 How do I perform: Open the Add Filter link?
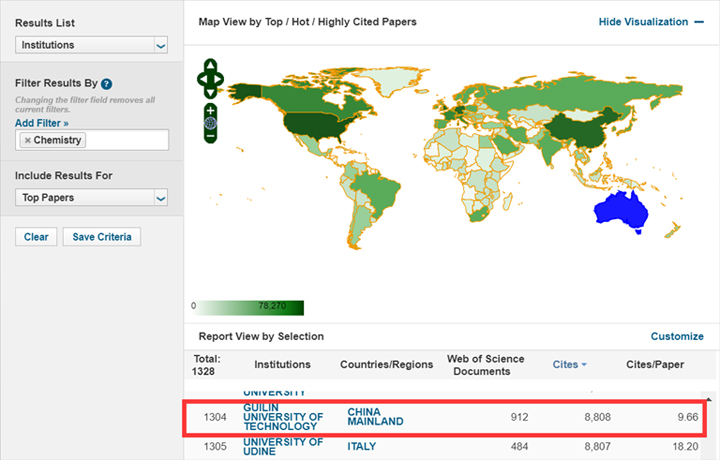click(42, 123)
